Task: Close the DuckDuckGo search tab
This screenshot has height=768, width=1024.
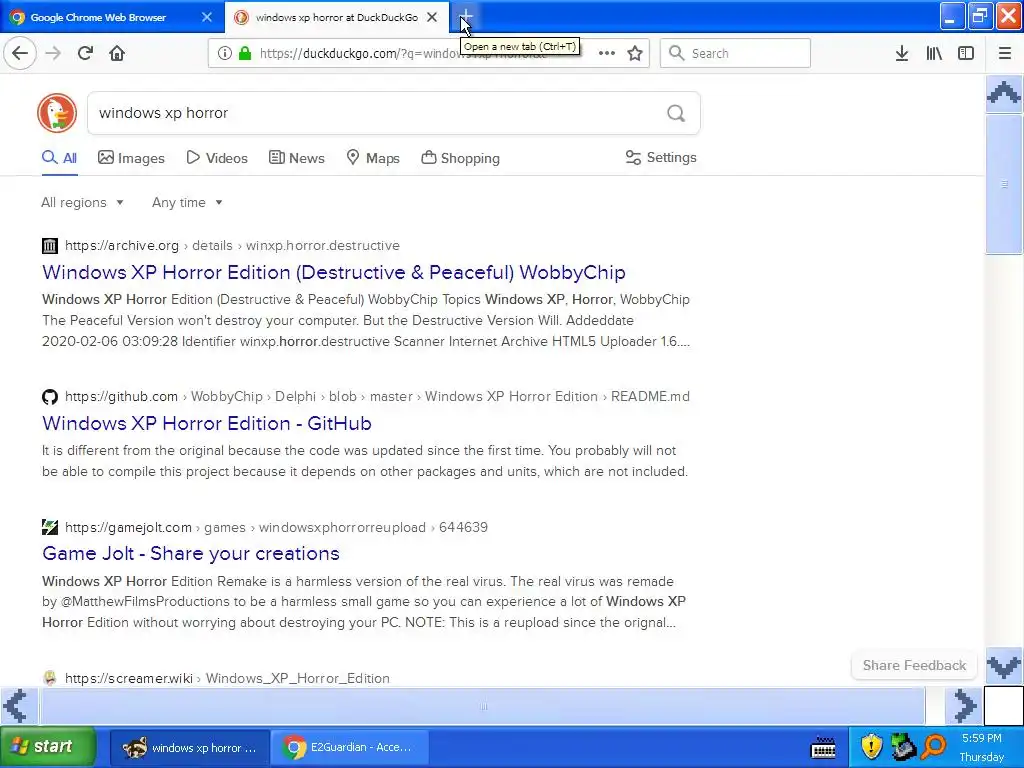Action: point(432,17)
